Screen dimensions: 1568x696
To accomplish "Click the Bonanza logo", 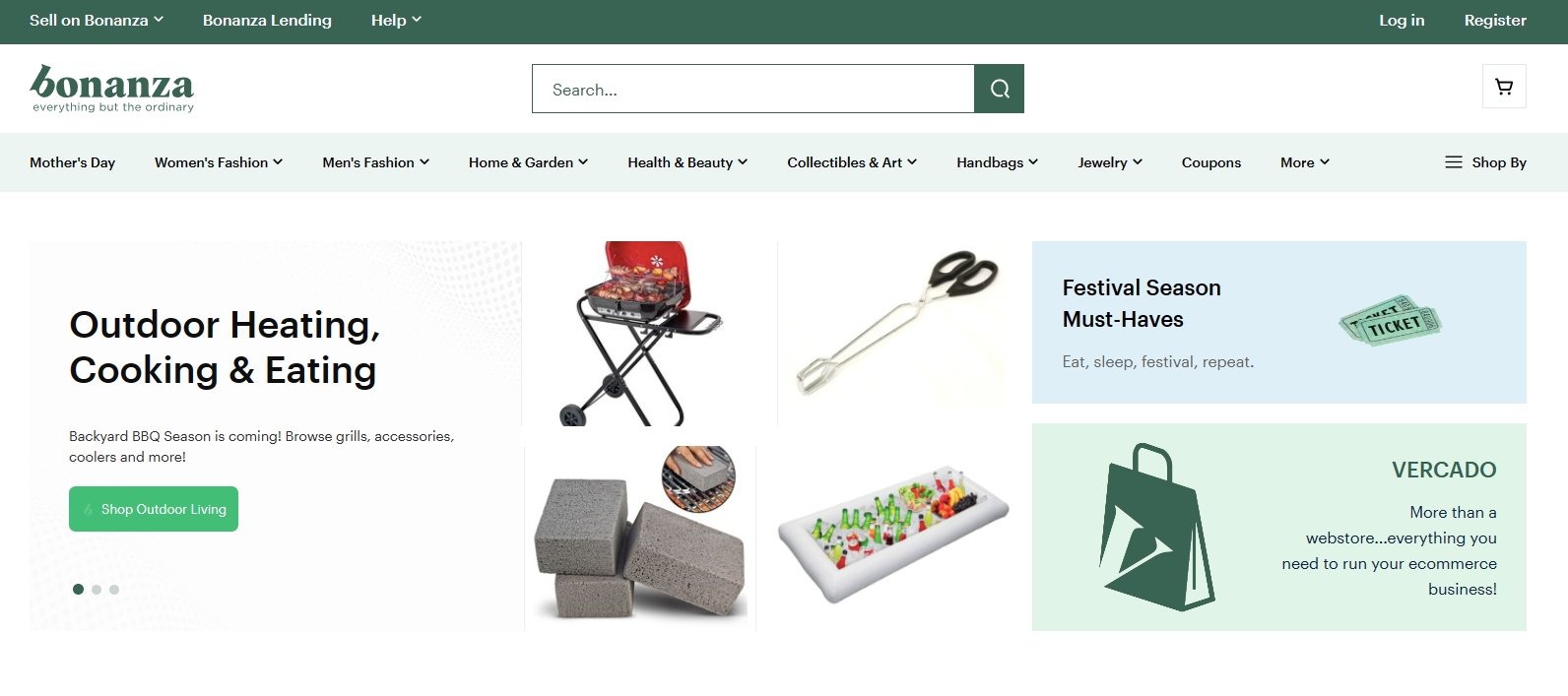I will point(112,89).
